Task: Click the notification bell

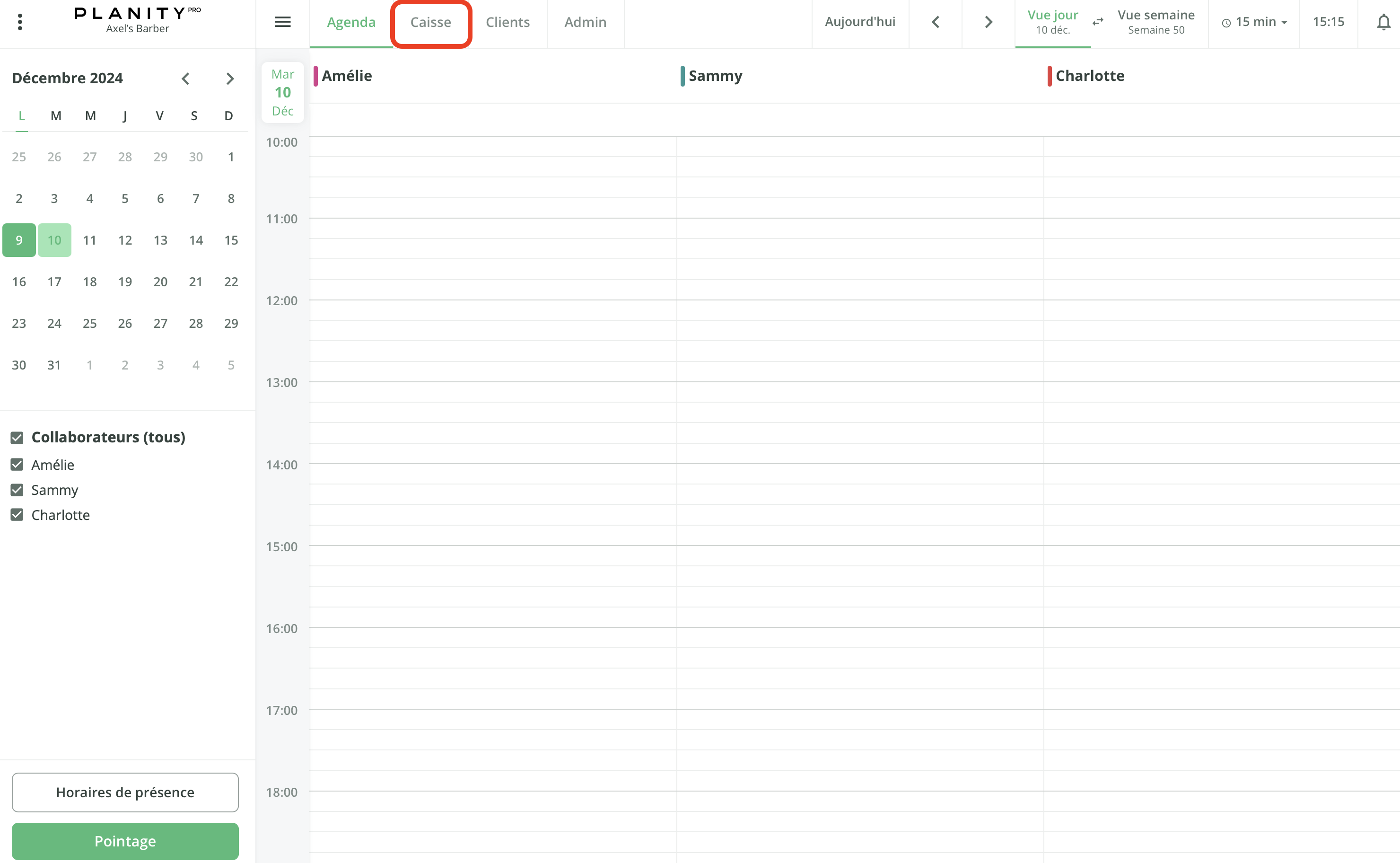Action: click(x=1383, y=22)
